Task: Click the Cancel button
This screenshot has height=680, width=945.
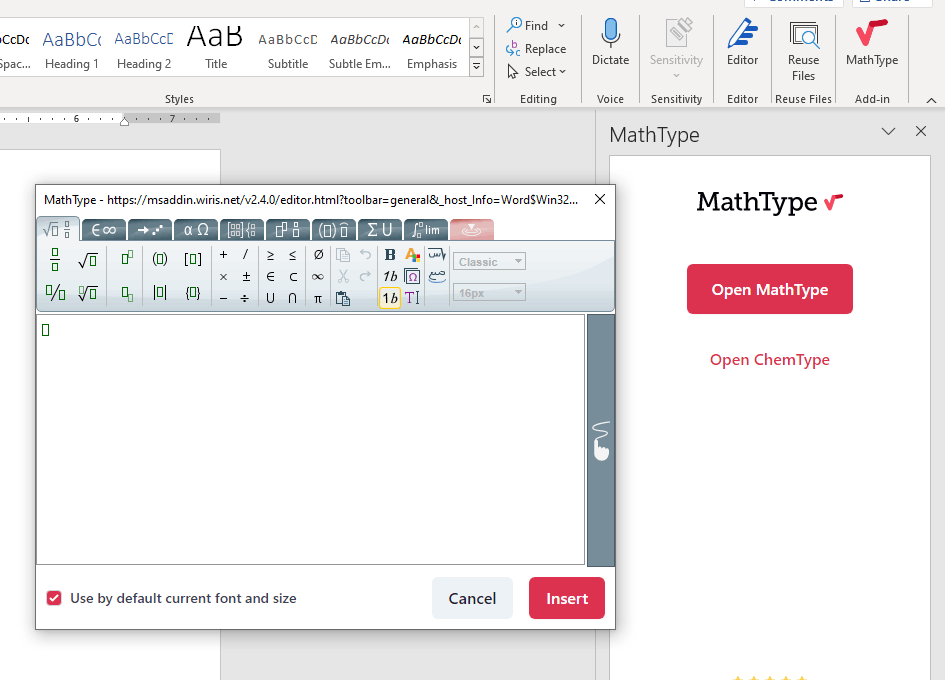Action: tap(472, 598)
